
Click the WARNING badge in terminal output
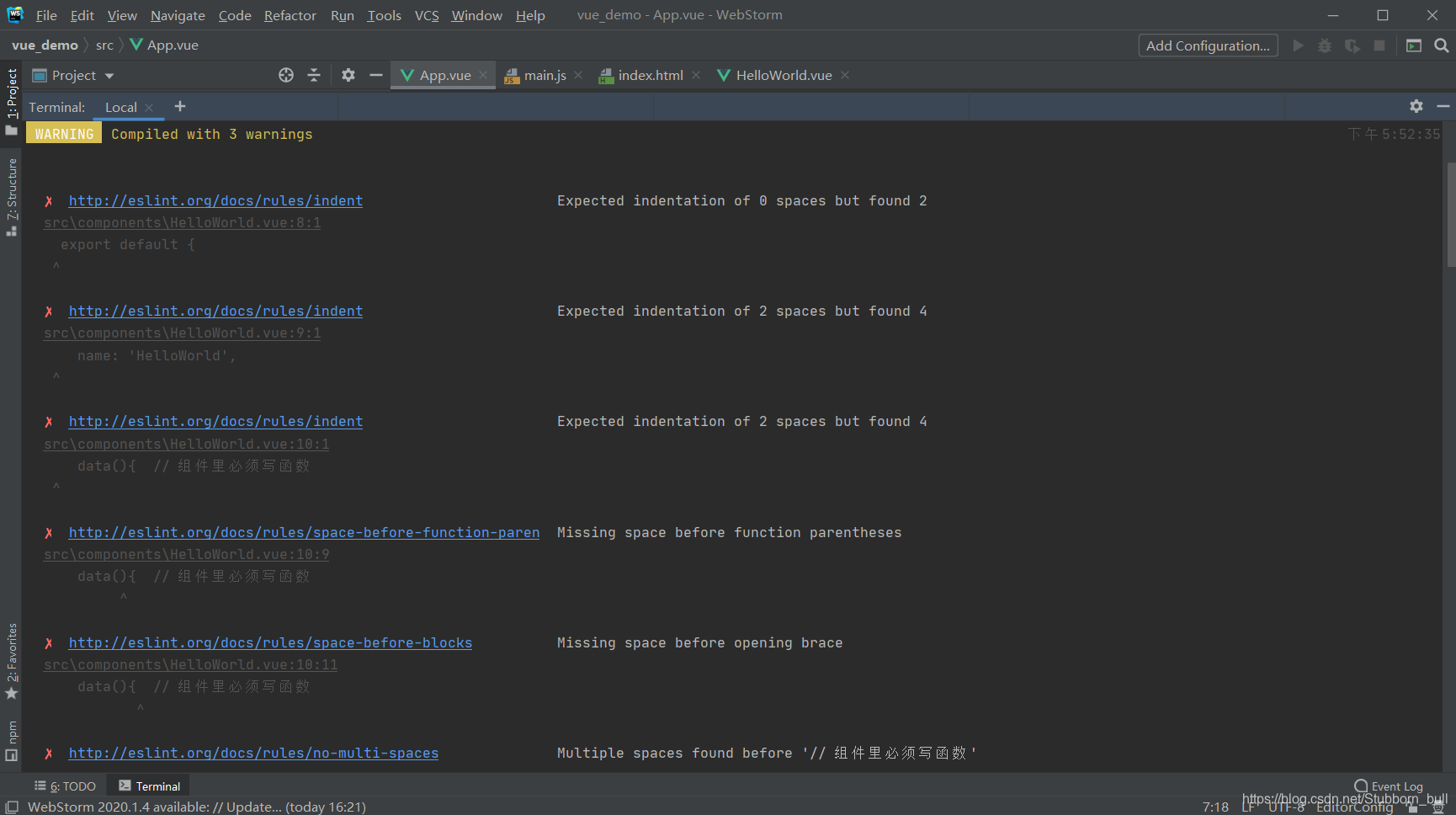64,134
